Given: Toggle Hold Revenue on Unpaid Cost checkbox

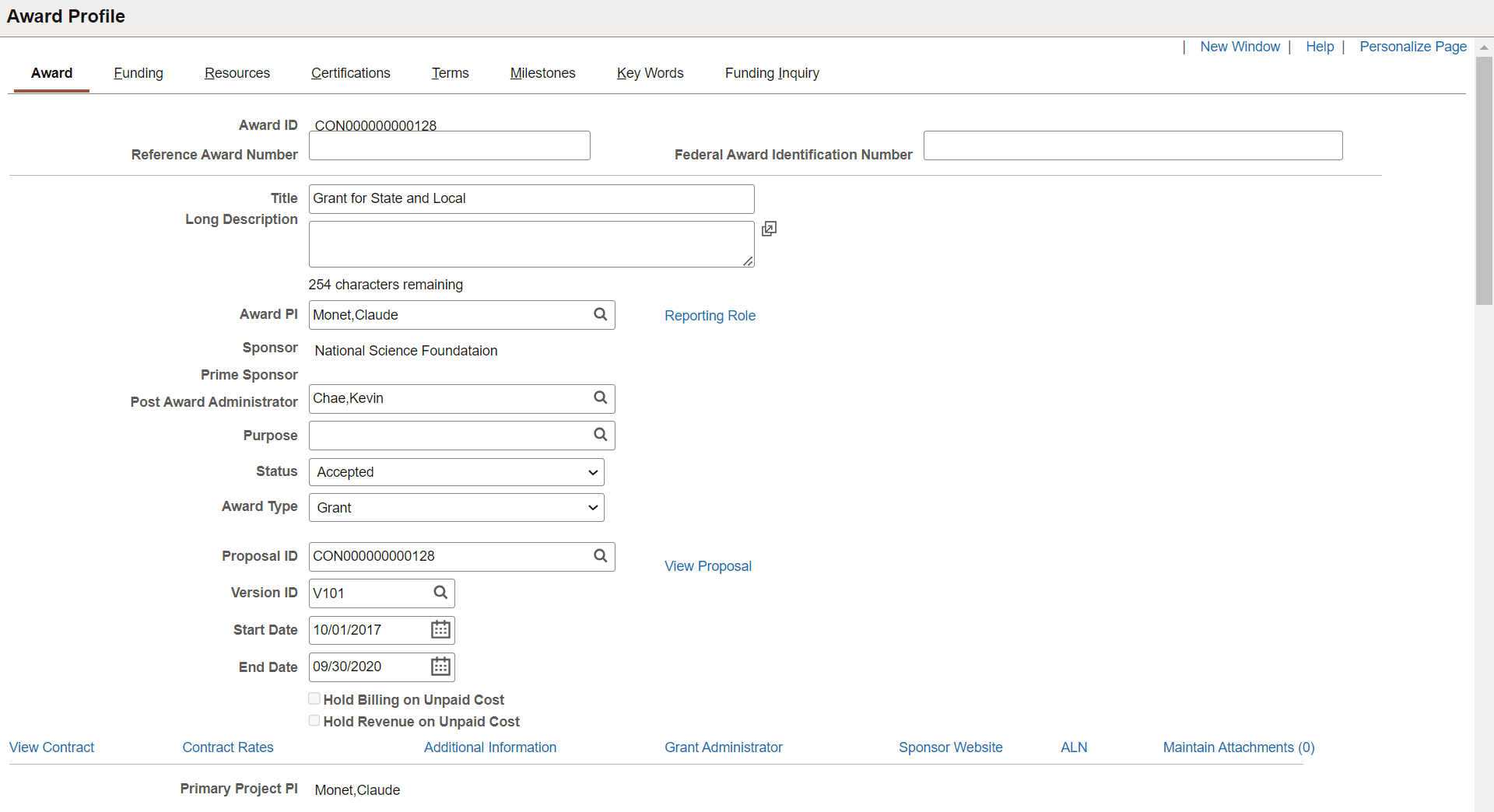Looking at the screenshot, I should click(x=314, y=720).
